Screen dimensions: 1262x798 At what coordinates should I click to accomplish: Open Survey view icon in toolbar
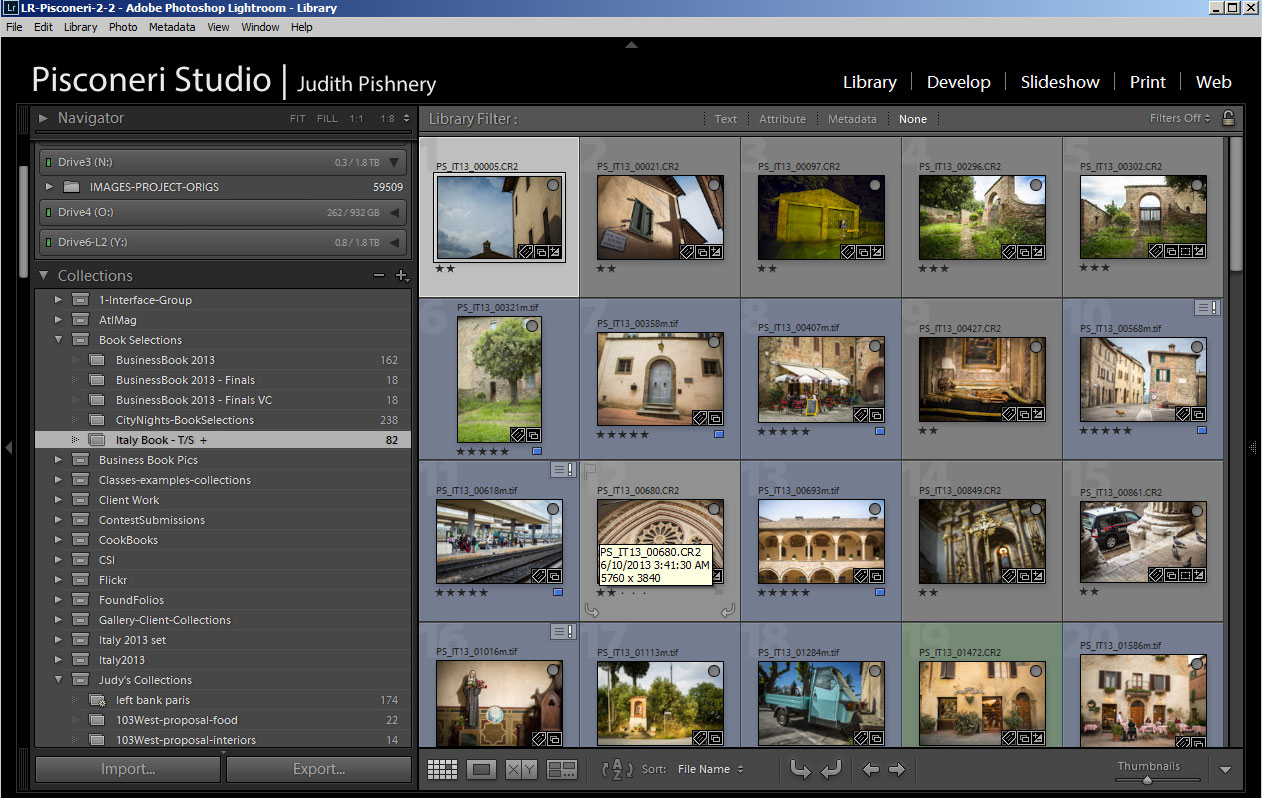point(562,769)
